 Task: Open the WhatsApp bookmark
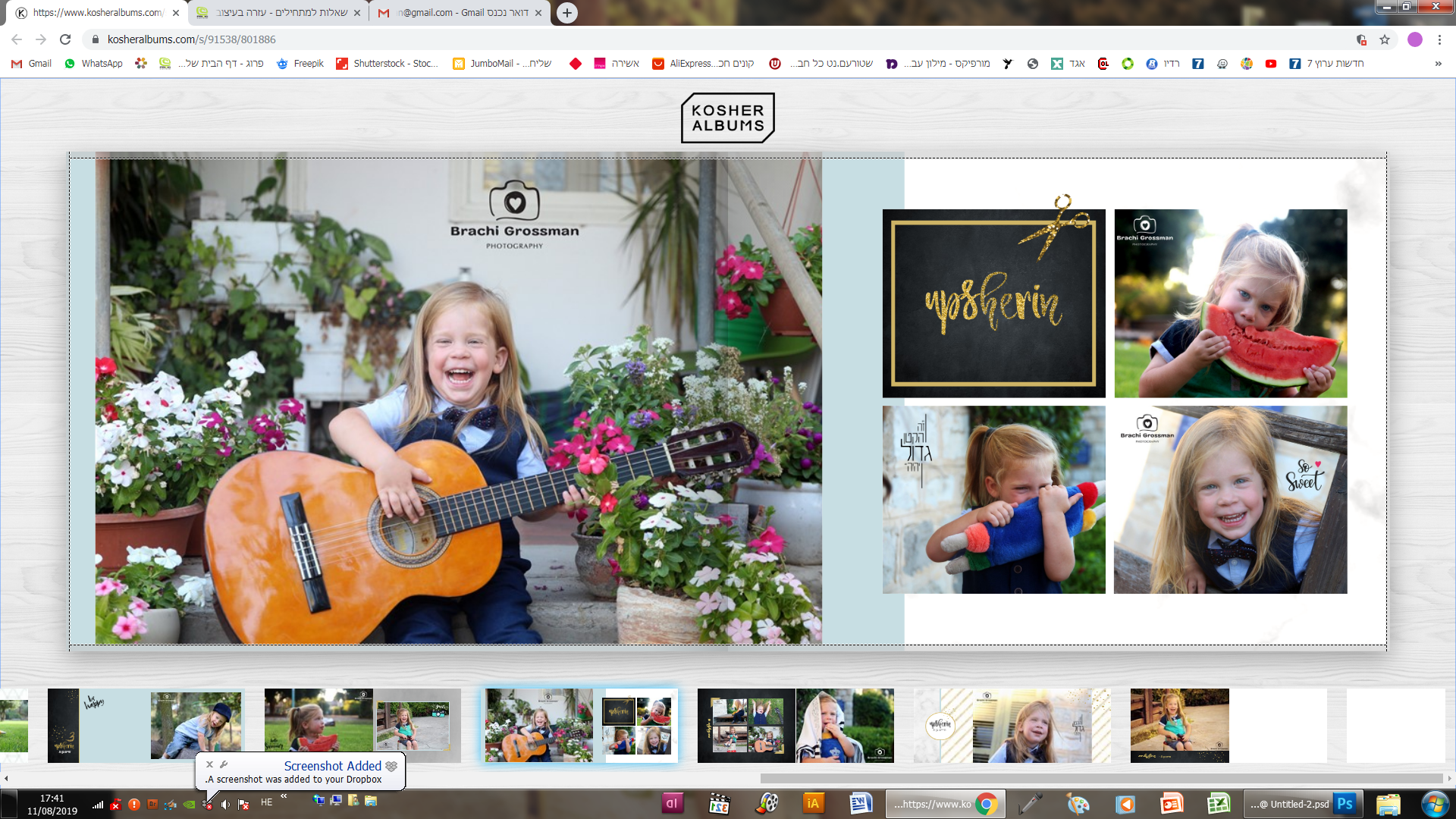coord(94,64)
